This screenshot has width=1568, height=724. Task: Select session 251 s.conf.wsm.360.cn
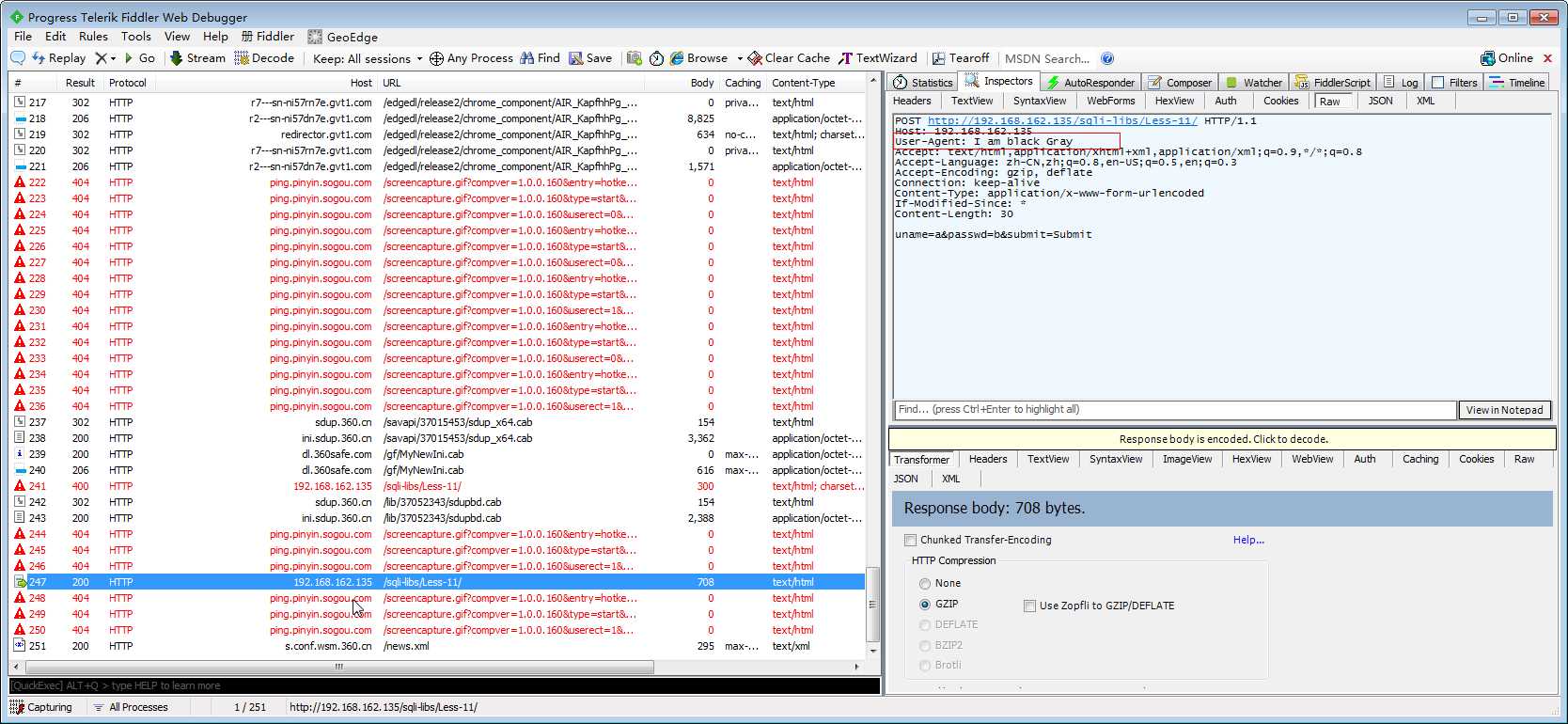coord(438,646)
